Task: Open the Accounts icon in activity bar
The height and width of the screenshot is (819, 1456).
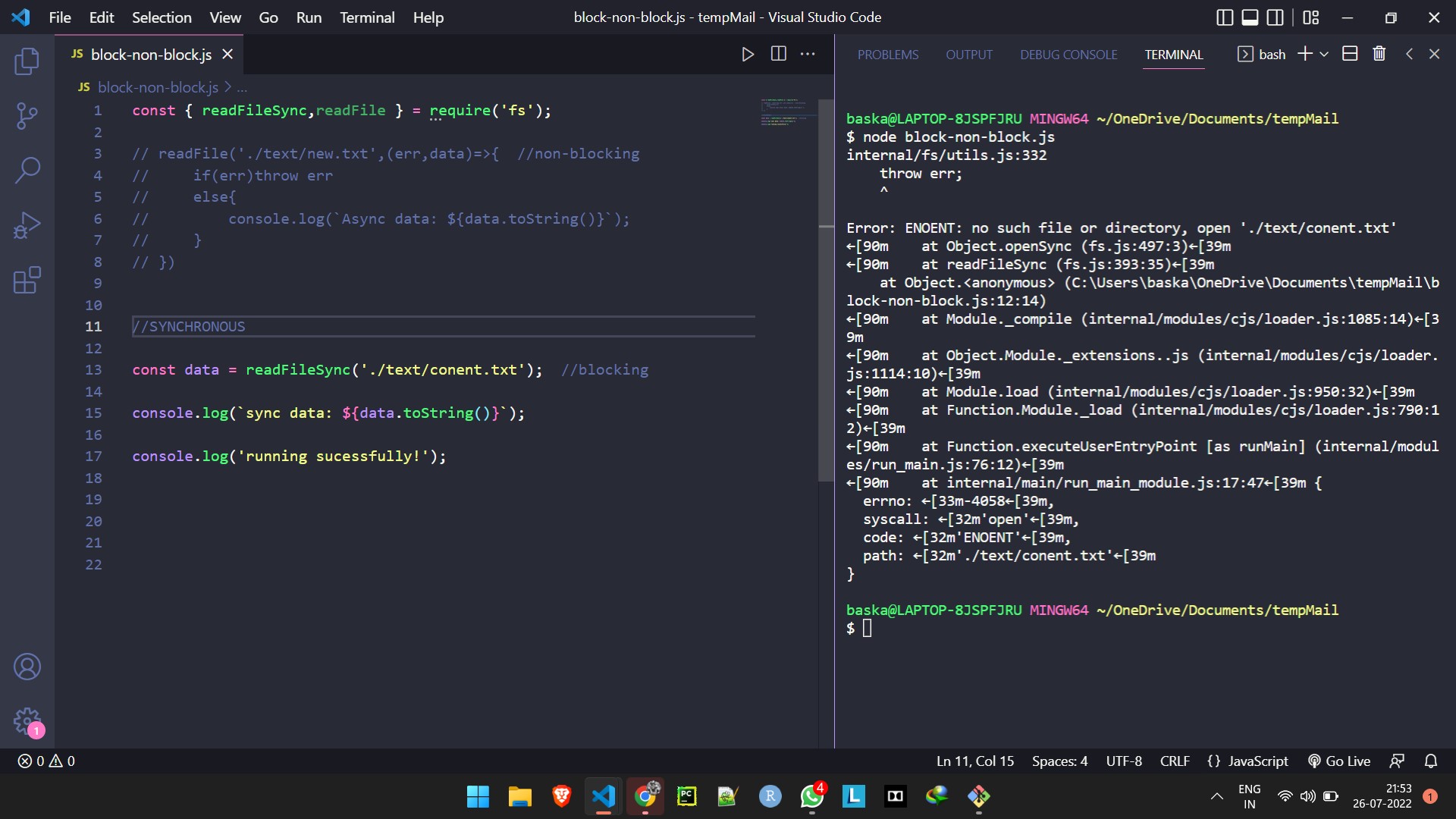Action: 27,667
